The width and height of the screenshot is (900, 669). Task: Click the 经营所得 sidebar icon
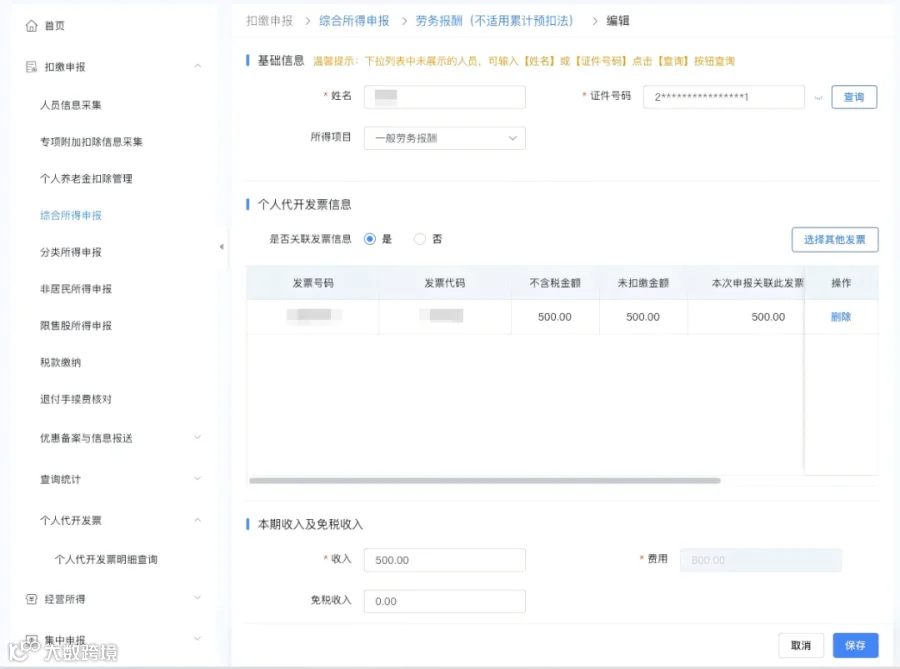(x=32, y=599)
